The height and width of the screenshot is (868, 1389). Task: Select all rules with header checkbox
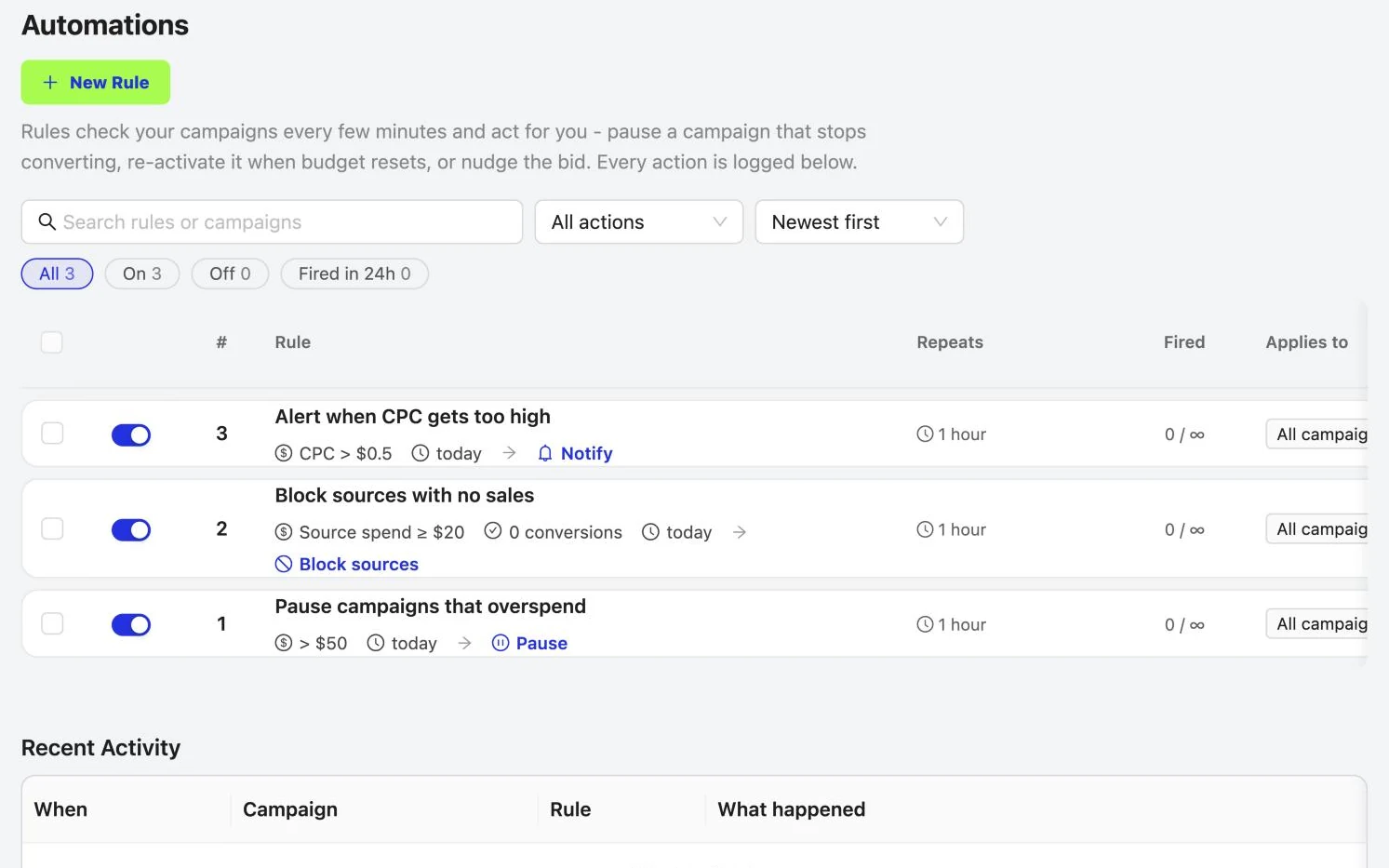click(x=52, y=342)
